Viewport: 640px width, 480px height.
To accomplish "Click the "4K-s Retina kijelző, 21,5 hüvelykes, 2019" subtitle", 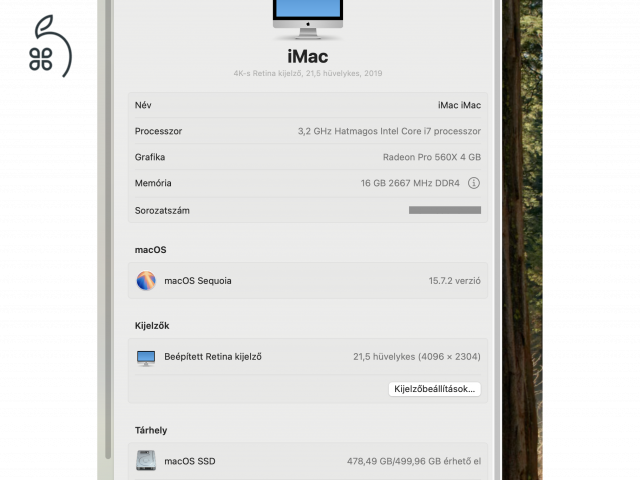I will coord(308,73).
